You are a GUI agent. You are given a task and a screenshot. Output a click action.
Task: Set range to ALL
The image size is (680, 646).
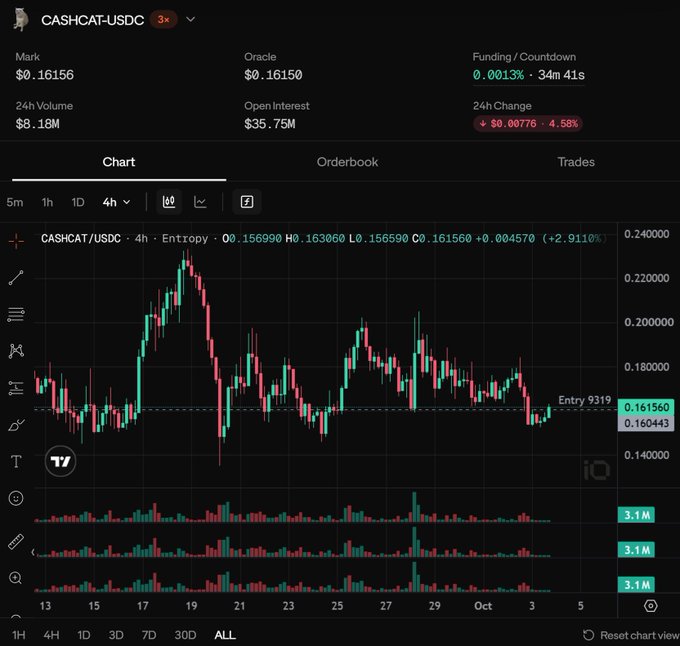pos(225,635)
